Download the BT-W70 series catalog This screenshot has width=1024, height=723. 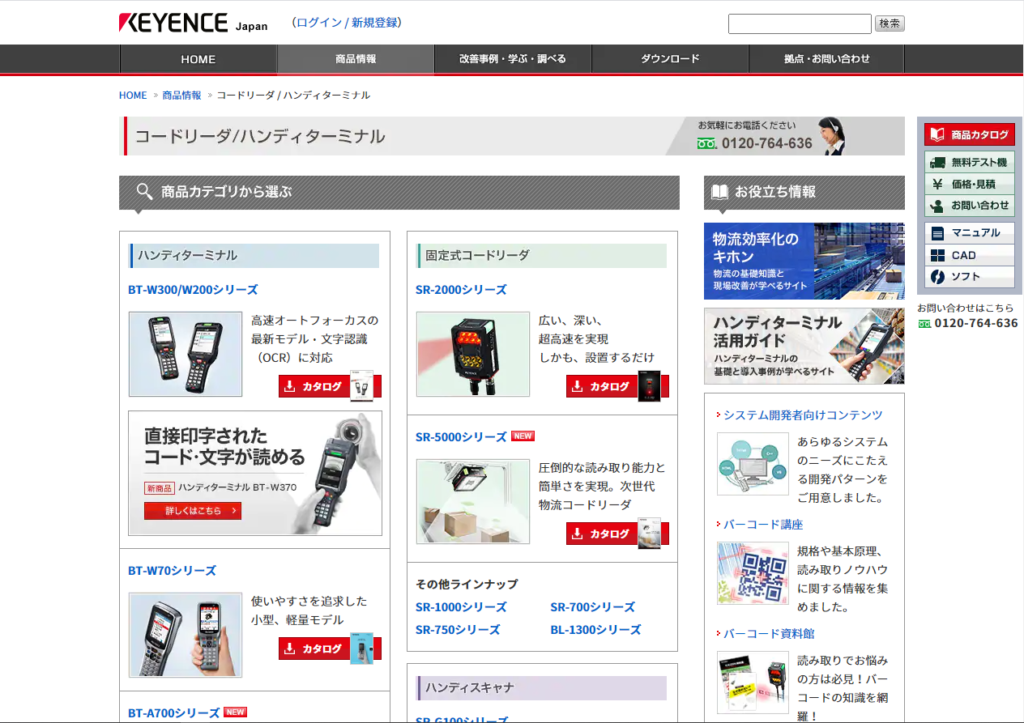point(330,649)
